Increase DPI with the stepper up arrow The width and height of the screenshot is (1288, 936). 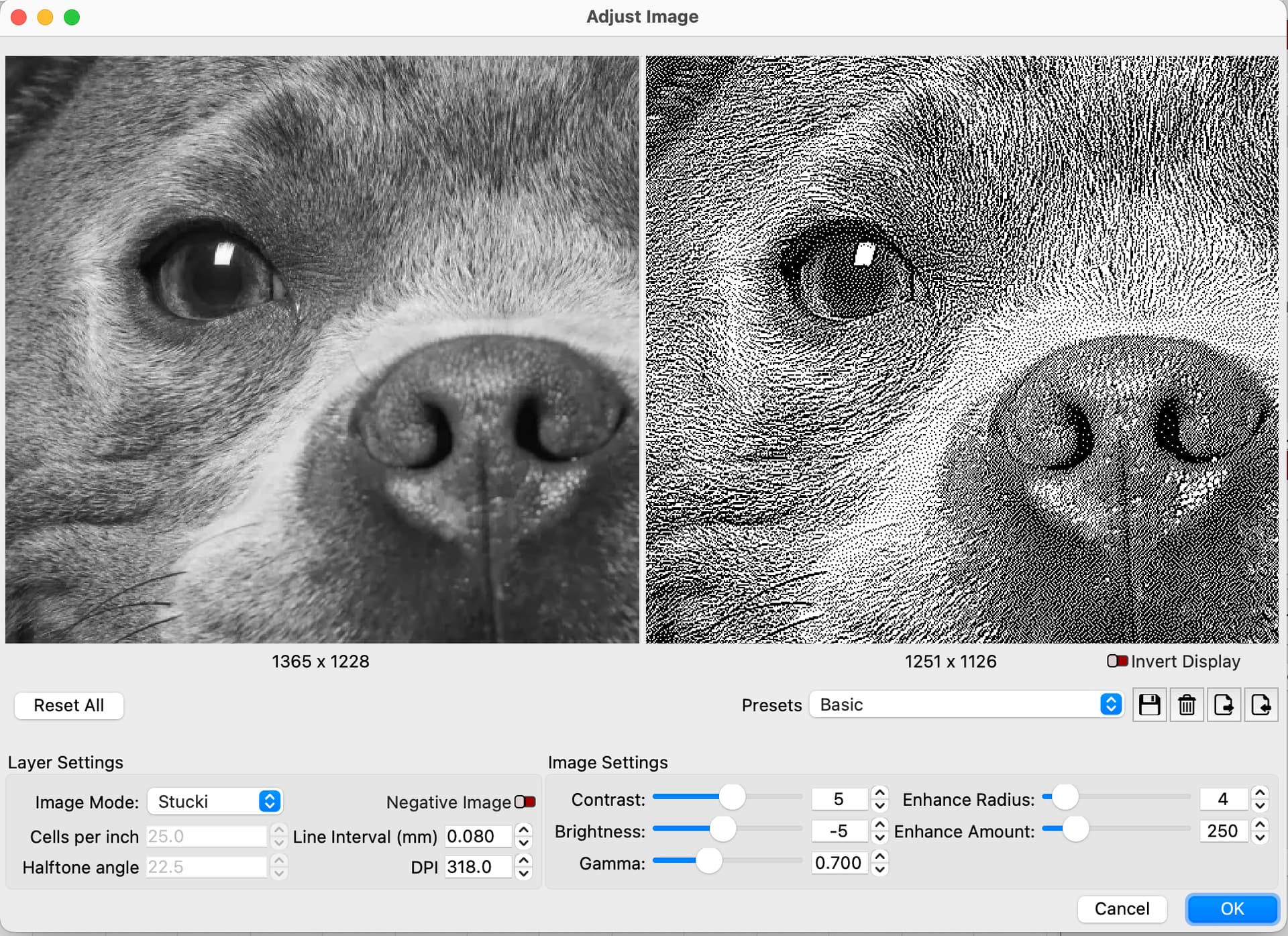524,861
